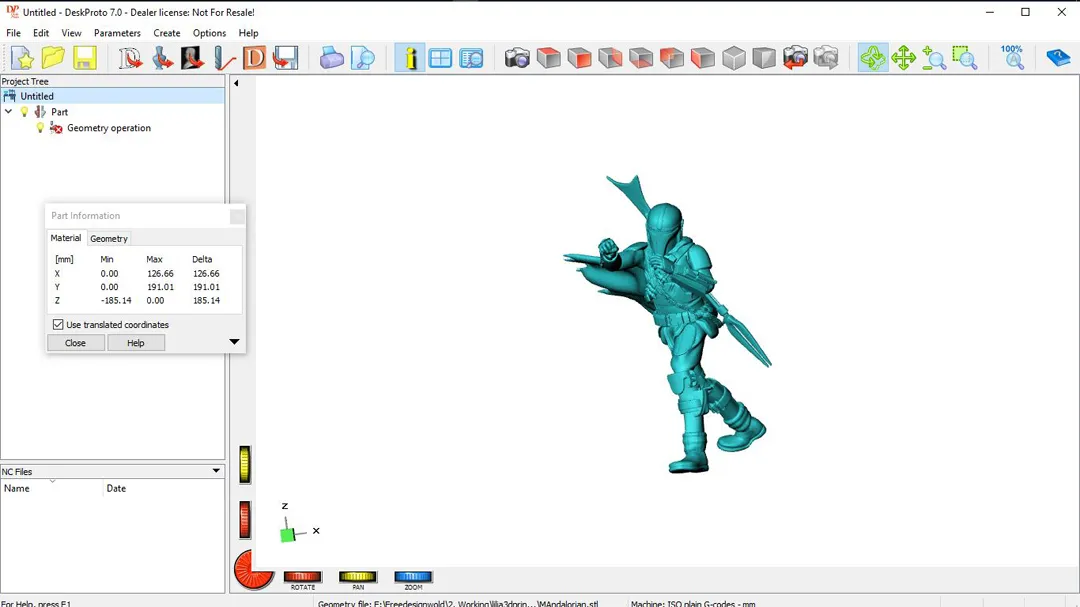Click the orange D icon in the toolbar
The width and height of the screenshot is (1080, 607).
tap(254, 58)
